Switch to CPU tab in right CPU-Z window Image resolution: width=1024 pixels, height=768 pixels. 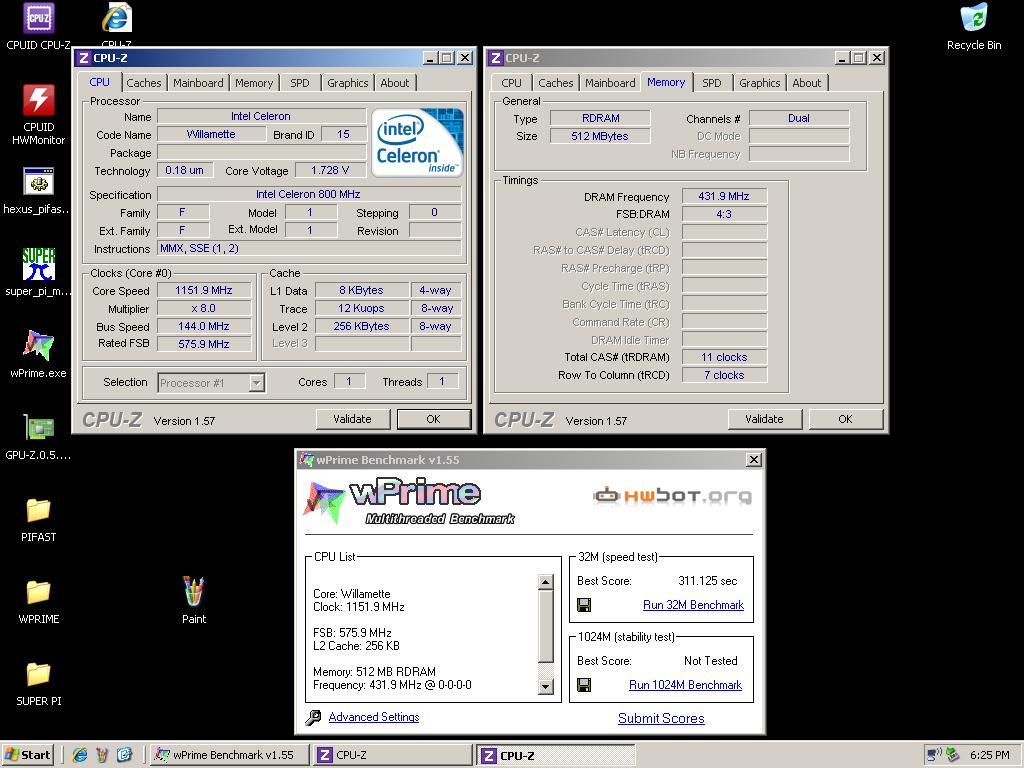[x=511, y=83]
